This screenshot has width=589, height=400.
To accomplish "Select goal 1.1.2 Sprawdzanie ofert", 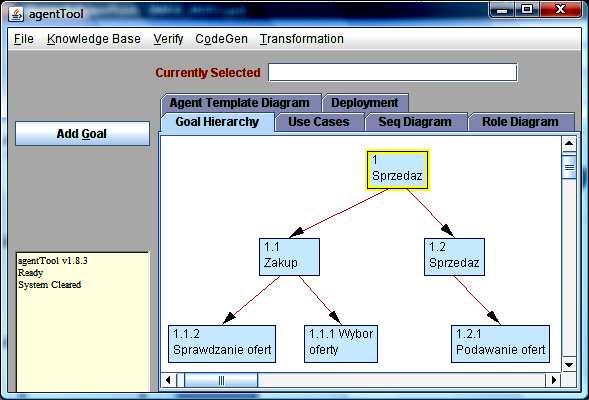I will pyautogui.click(x=222, y=344).
